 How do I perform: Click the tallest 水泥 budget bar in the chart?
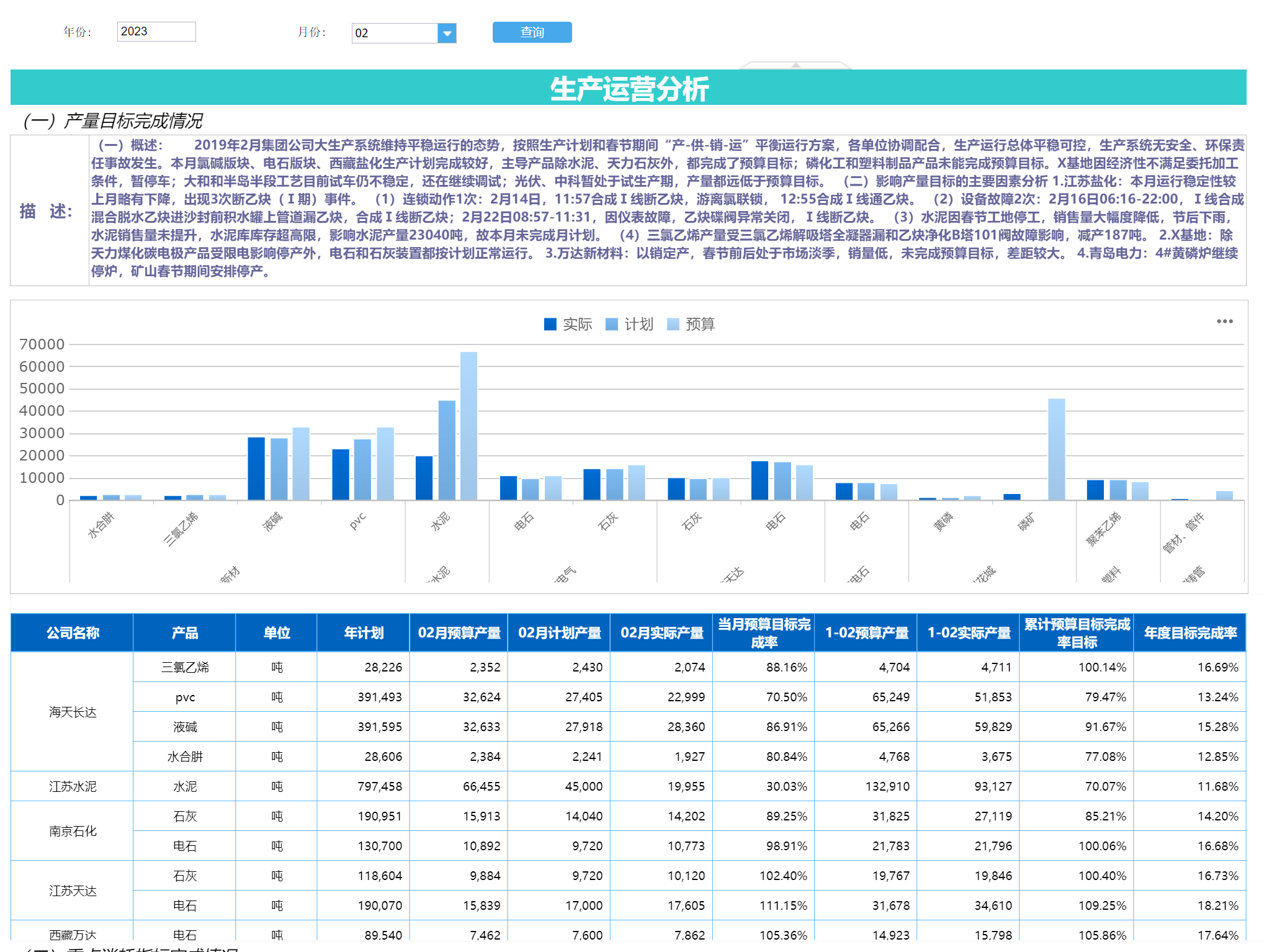[x=468, y=425]
